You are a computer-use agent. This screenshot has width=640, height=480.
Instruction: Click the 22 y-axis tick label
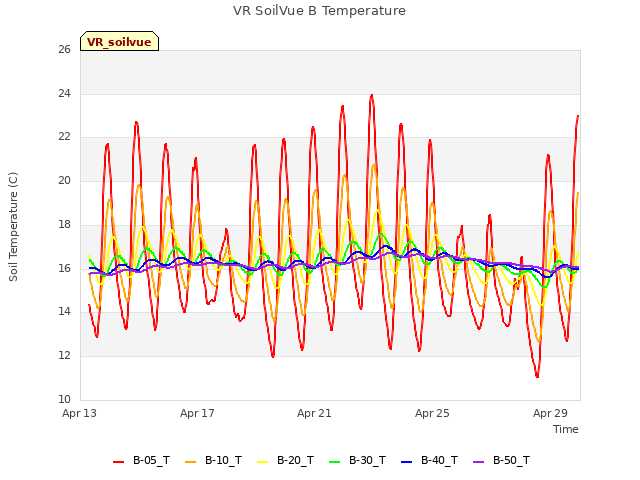64,137
